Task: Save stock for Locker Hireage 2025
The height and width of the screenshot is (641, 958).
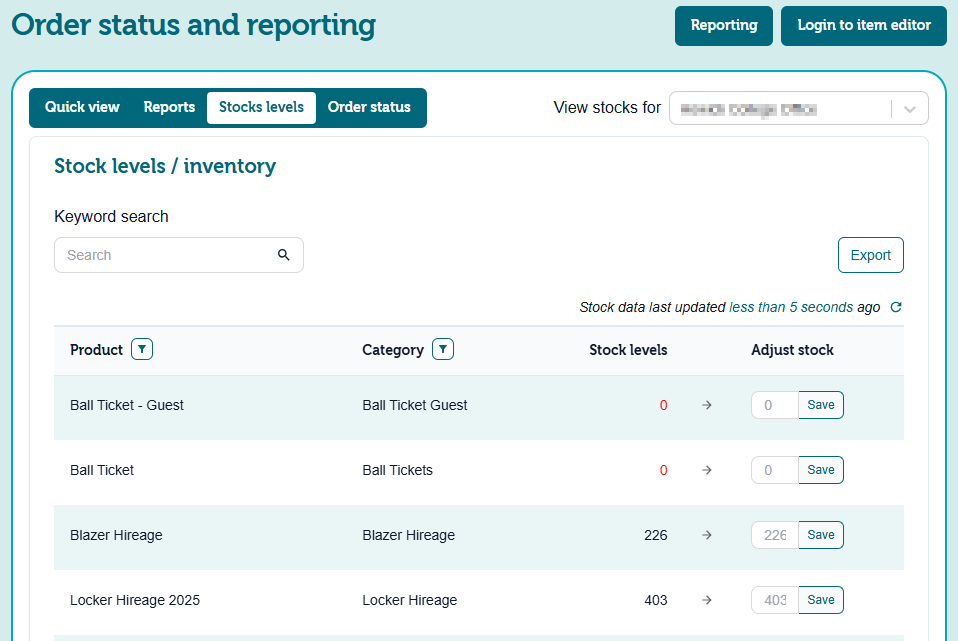Action: click(x=820, y=600)
